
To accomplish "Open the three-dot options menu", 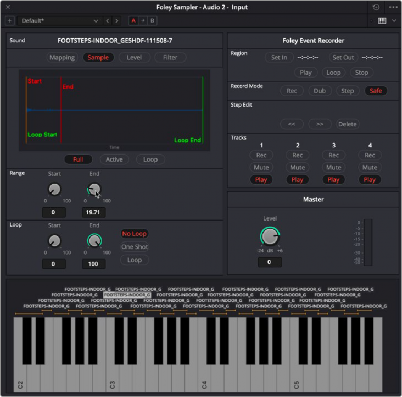I will pos(393,7).
